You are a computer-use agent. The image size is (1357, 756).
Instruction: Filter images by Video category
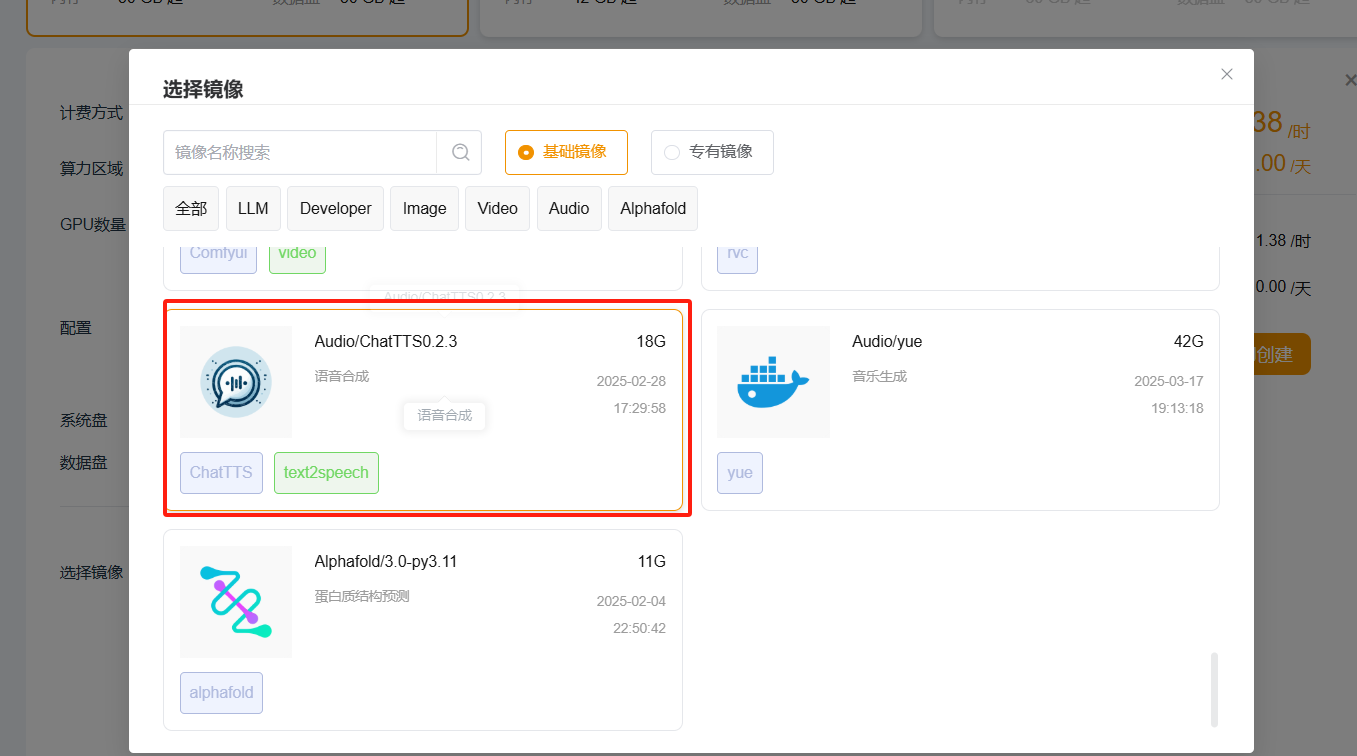[x=497, y=209]
